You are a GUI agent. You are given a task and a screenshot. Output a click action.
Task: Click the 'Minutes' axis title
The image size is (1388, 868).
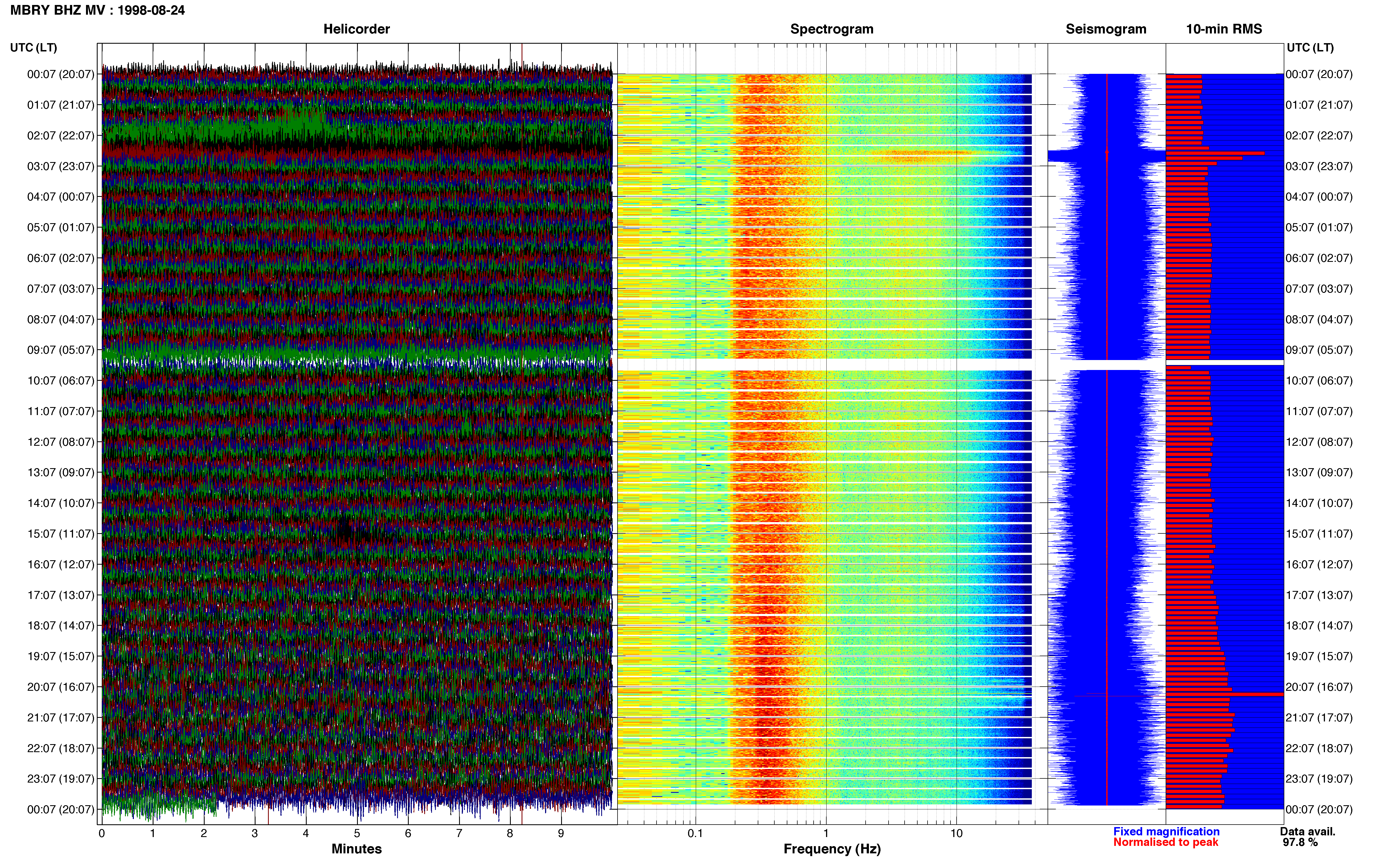pyautogui.click(x=356, y=849)
